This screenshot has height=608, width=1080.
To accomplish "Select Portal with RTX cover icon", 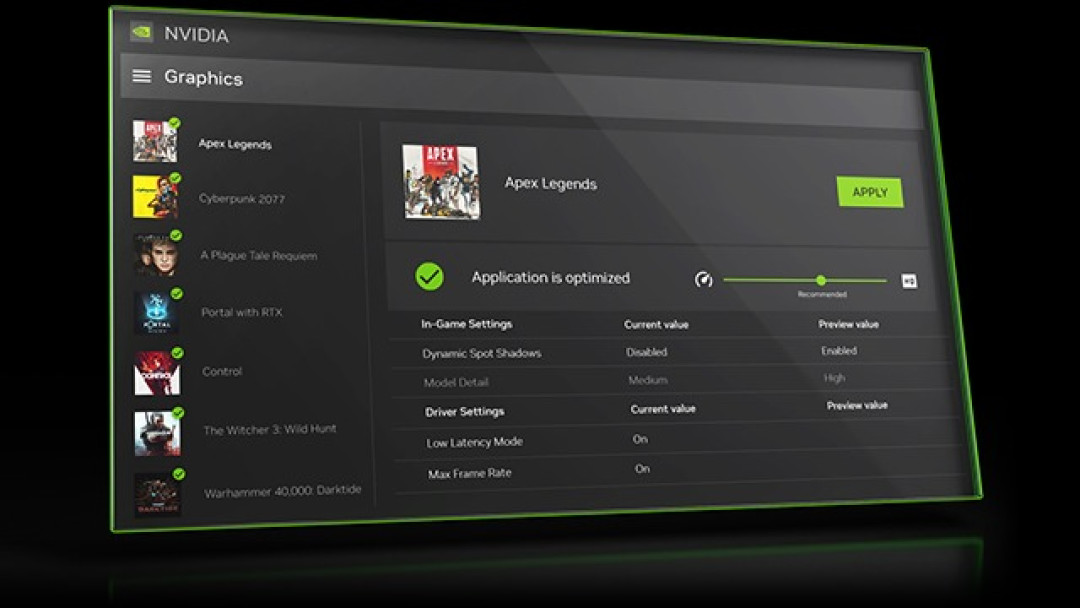I will point(156,313).
